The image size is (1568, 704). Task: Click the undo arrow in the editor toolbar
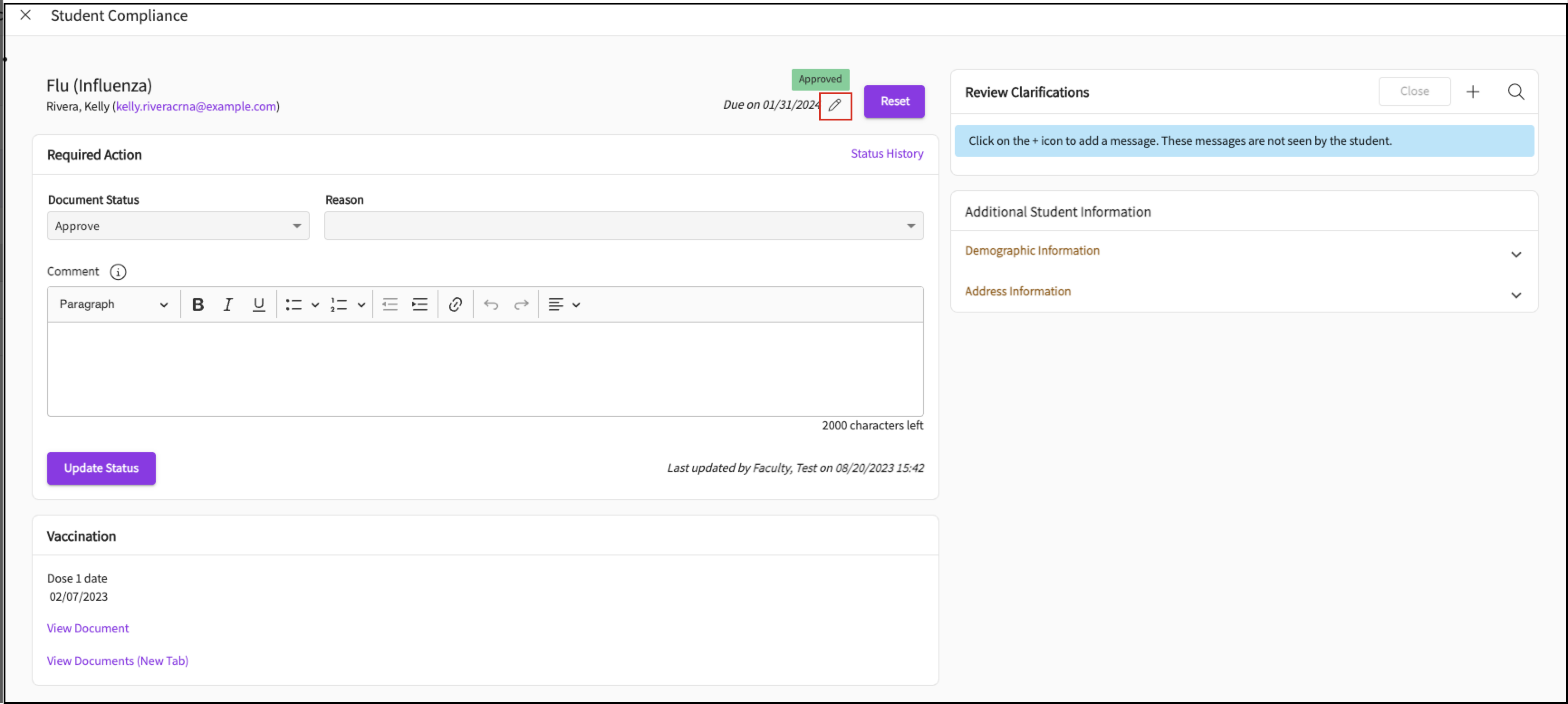[491, 304]
